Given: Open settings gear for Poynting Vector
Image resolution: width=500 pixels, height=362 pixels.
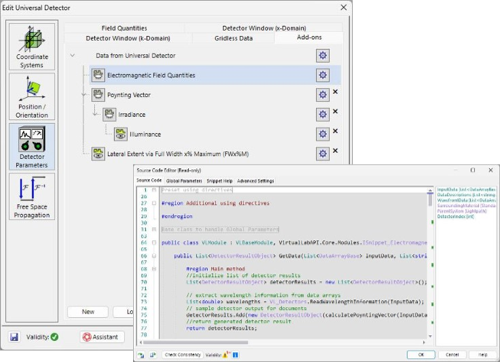Looking at the screenshot, I should tap(323, 95).
